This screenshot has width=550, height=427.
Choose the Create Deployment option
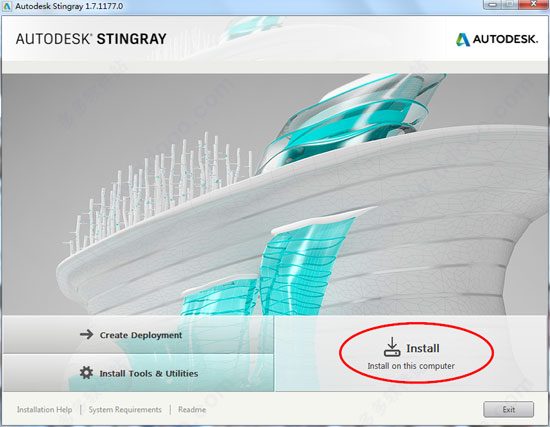tap(139, 334)
